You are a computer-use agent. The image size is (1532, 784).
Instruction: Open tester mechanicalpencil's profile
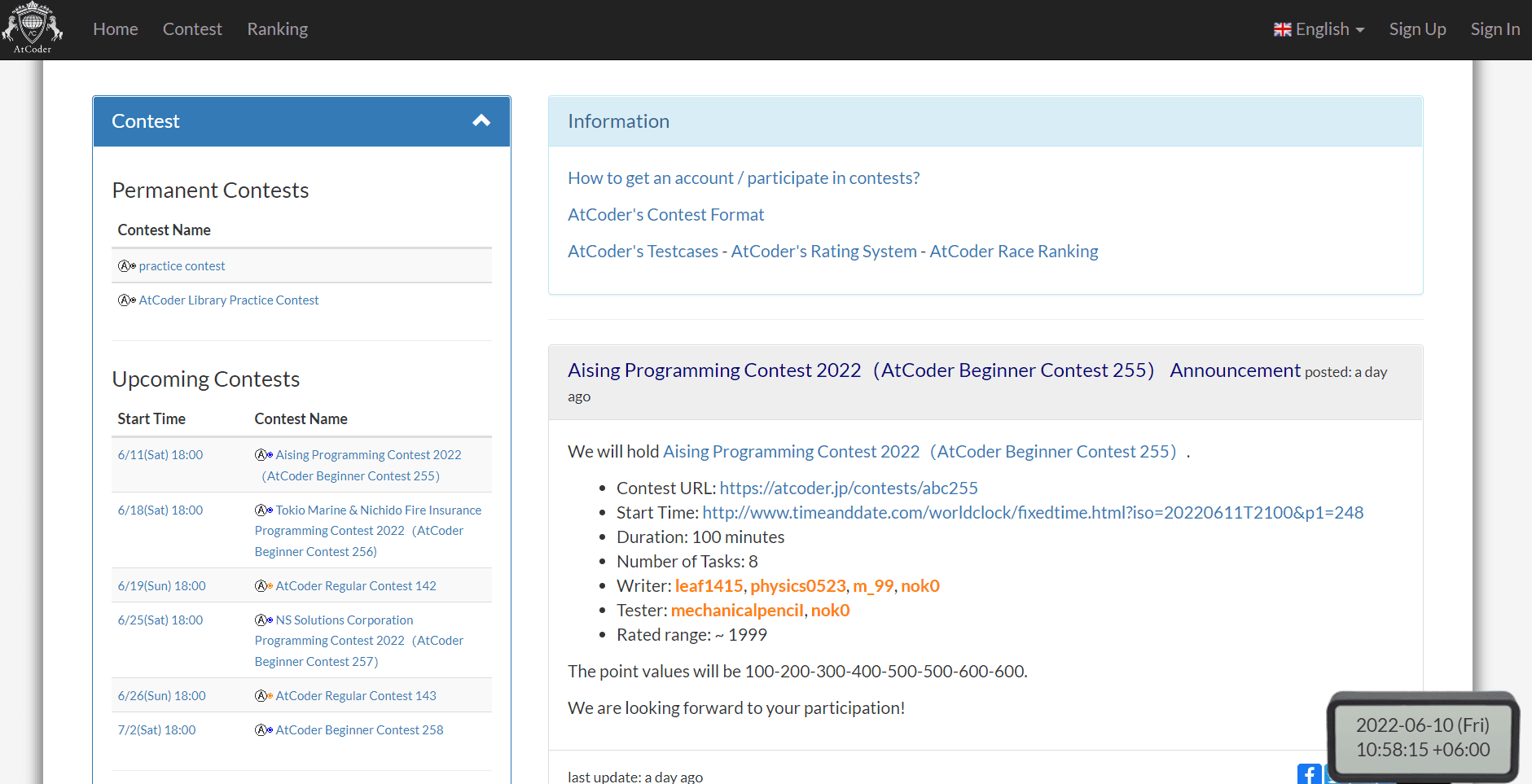[x=737, y=611]
